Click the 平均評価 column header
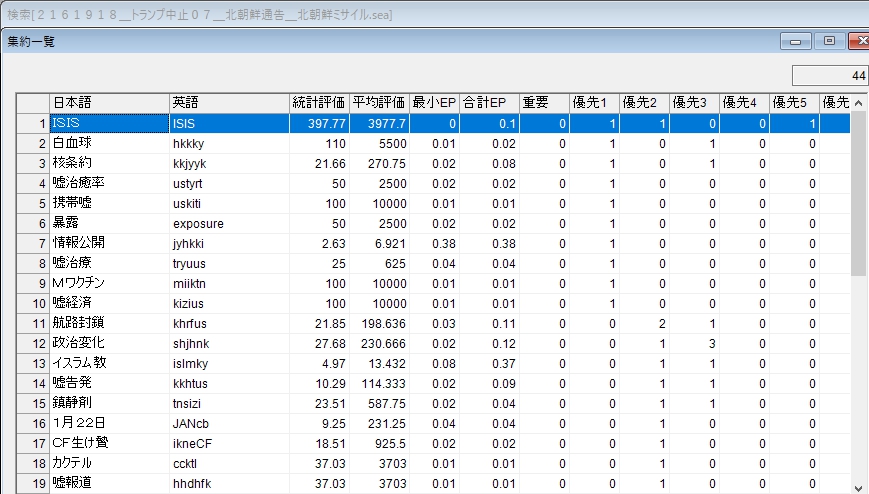The height and width of the screenshot is (494, 869). point(379,103)
